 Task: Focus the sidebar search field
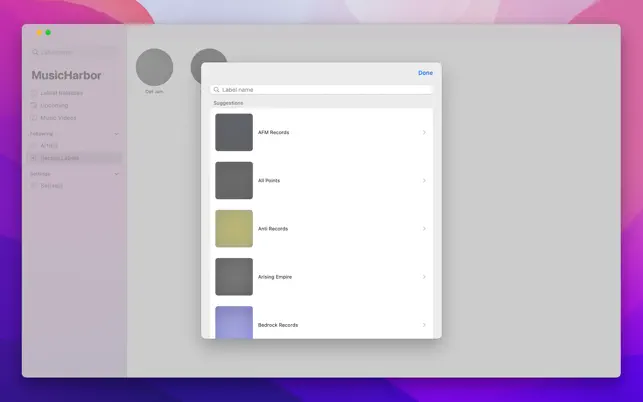[x=74, y=52]
